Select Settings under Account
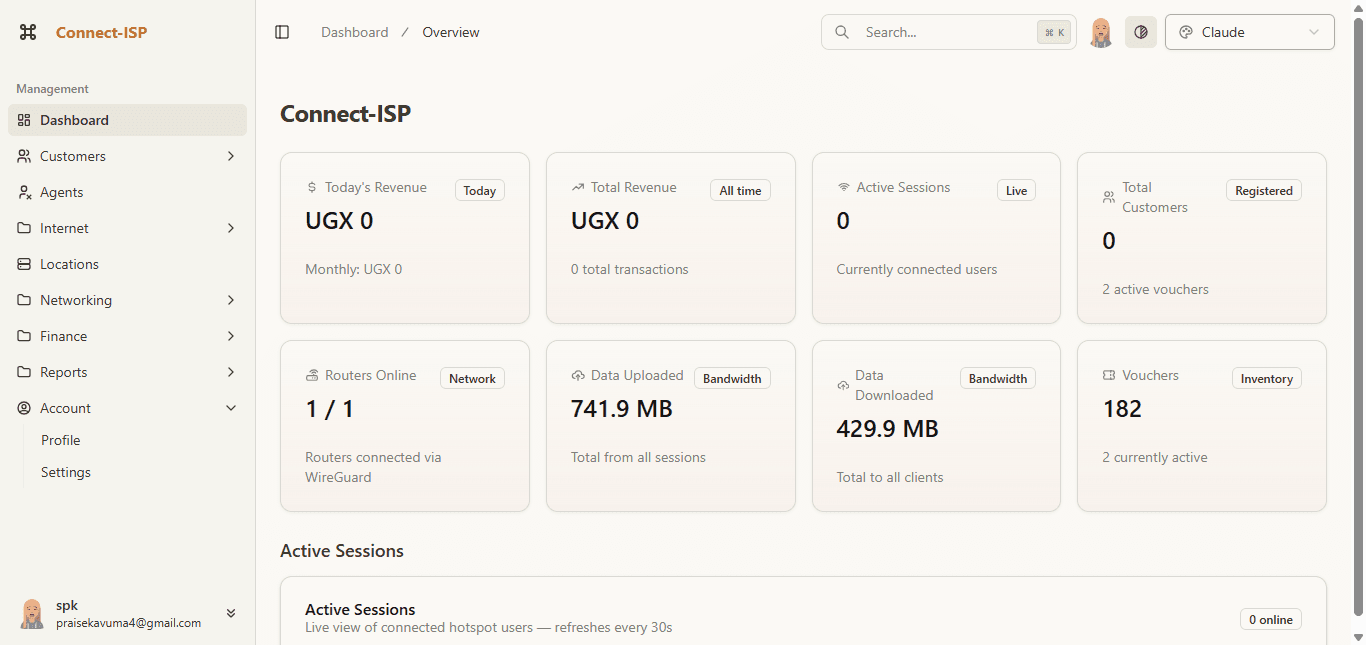This screenshot has width=1366, height=645. 65,472
